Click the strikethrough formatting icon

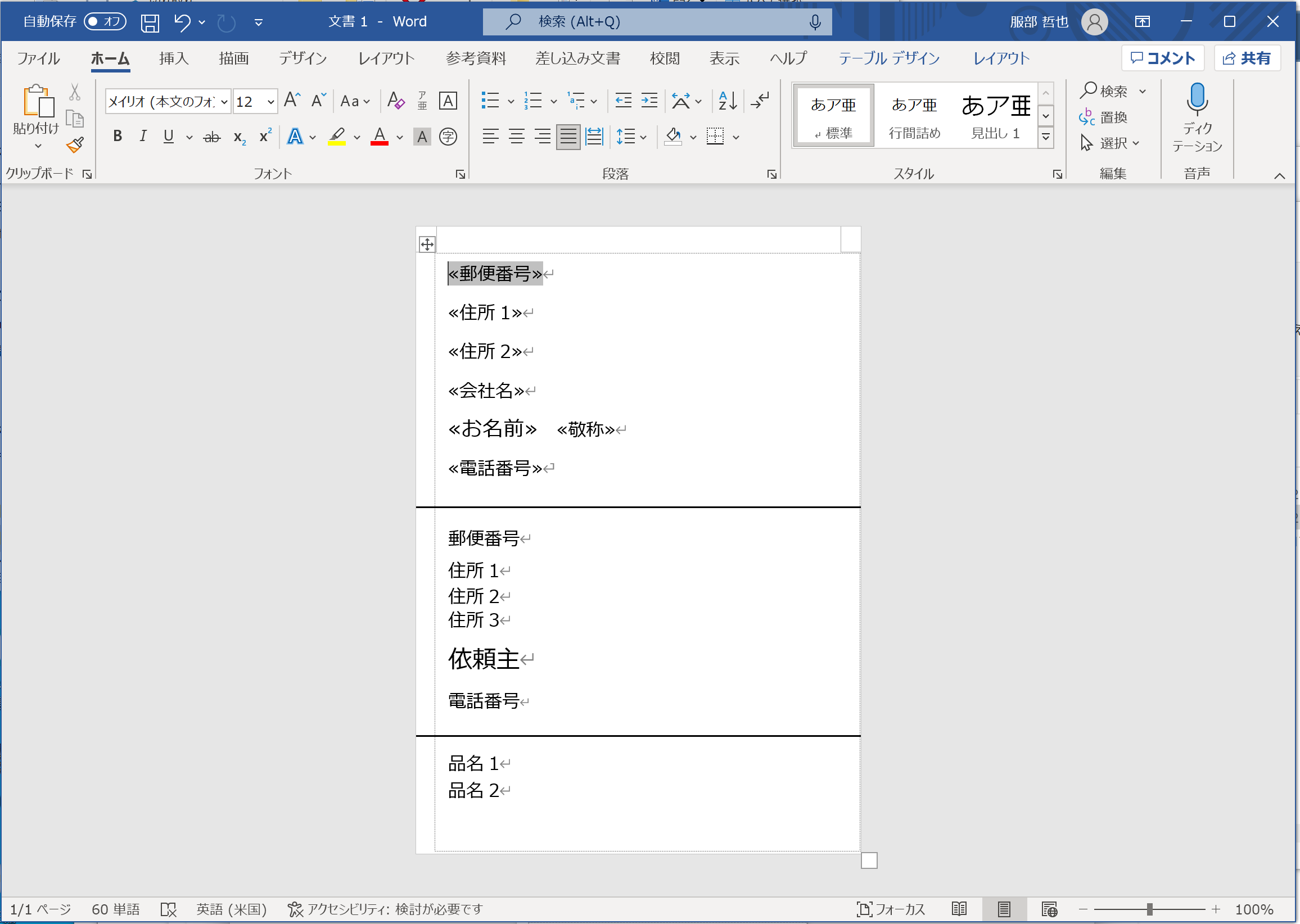[212, 137]
